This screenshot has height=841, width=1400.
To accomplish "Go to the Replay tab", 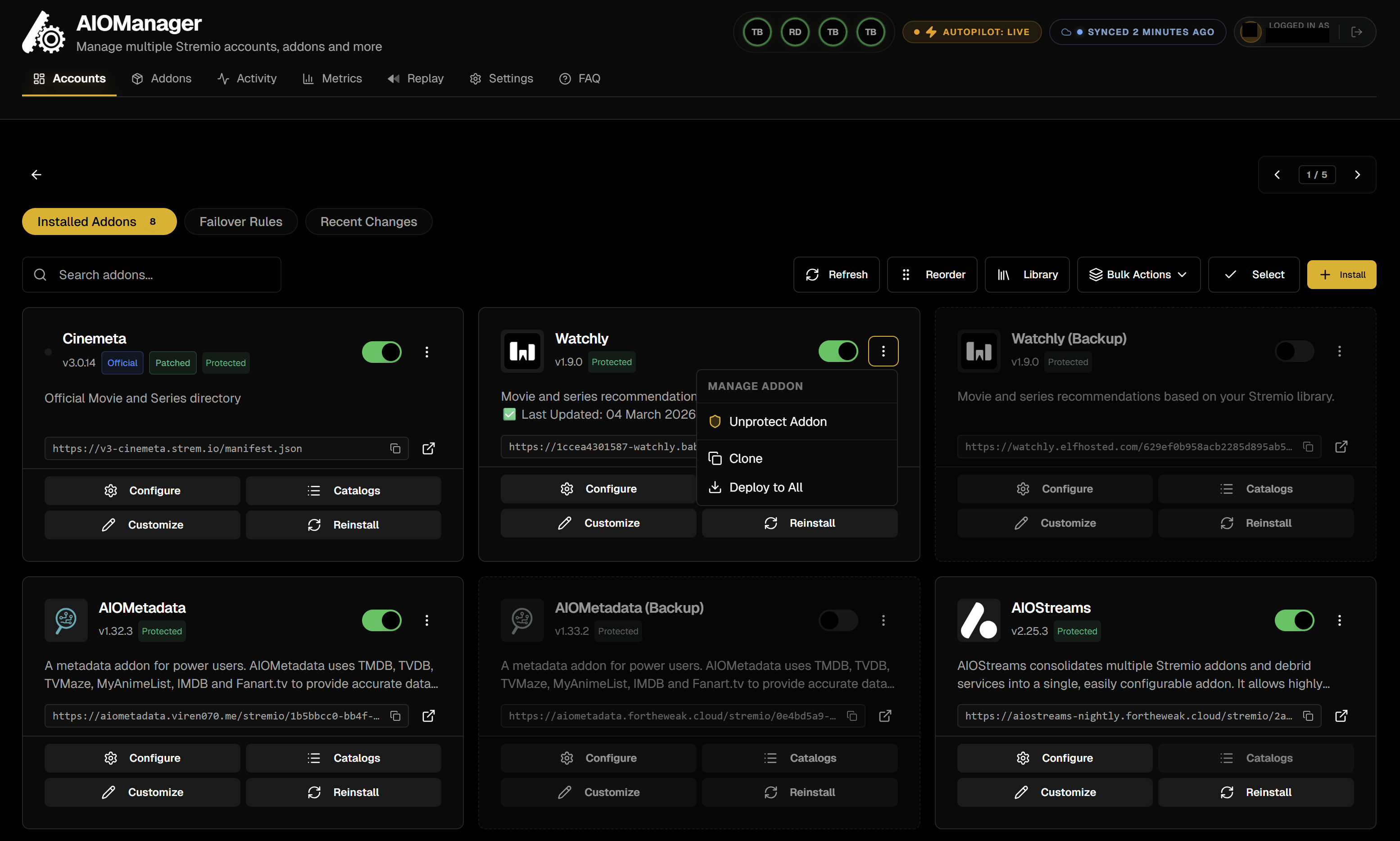I will click(416, 78).
